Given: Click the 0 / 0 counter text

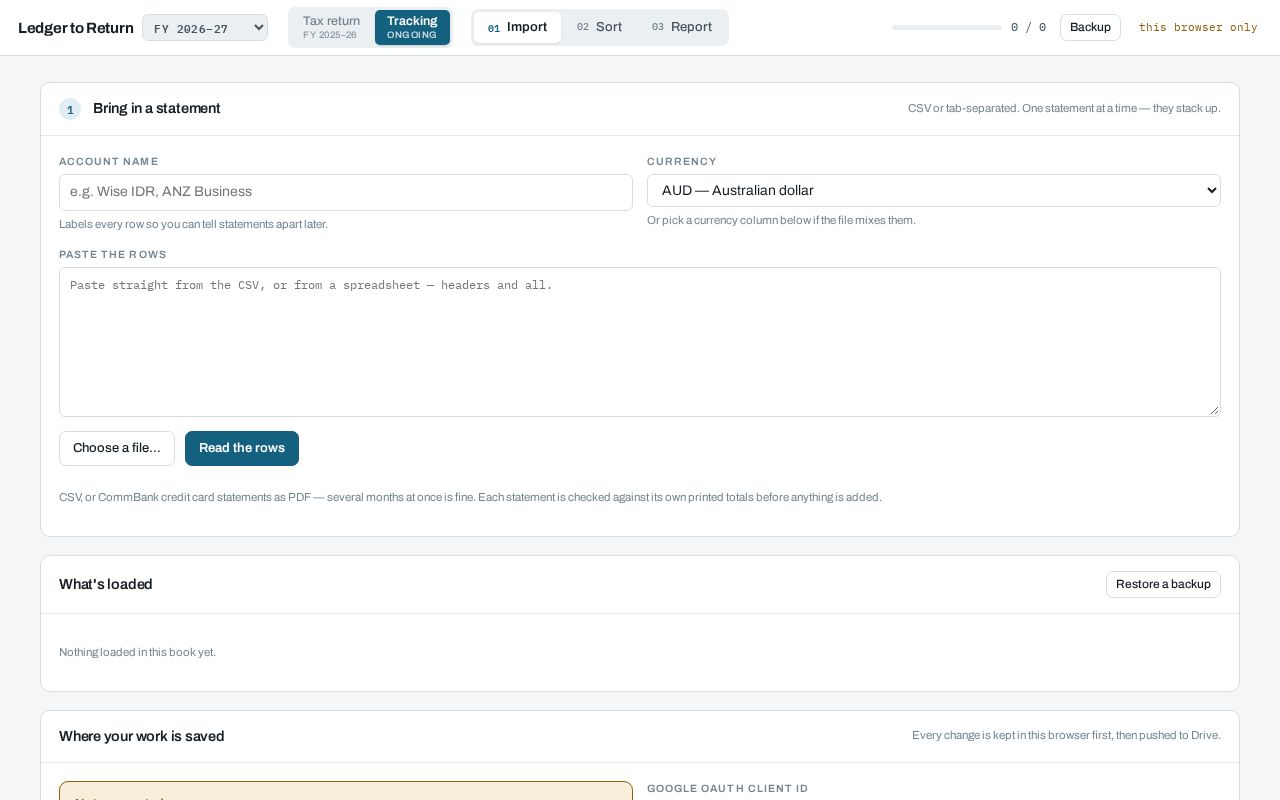Looking at the screenshot, I should (1028, 28).
